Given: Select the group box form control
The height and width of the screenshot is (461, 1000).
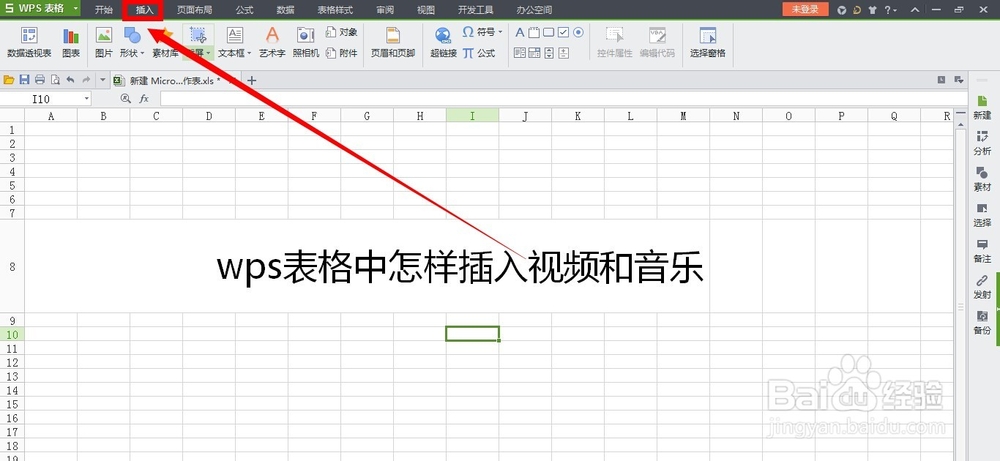Looking at the screenshot, I should [534, 33].
